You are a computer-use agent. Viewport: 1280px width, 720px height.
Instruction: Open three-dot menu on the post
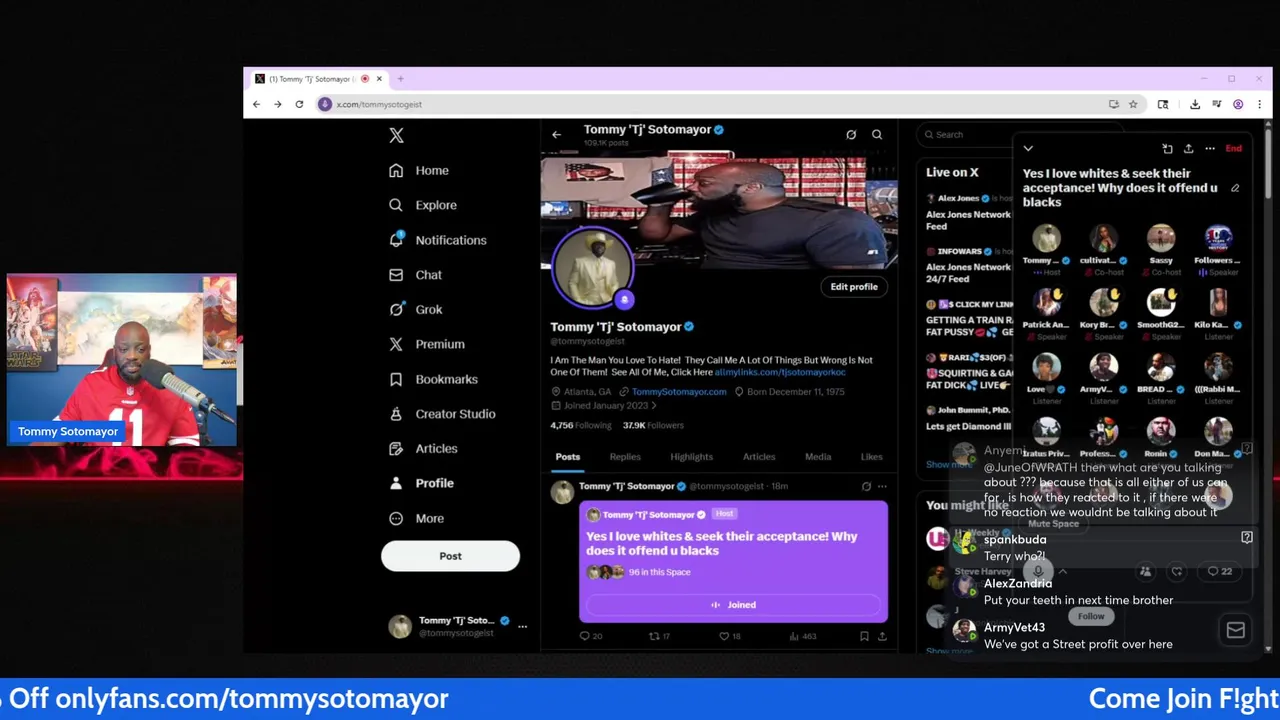point(882,487)
